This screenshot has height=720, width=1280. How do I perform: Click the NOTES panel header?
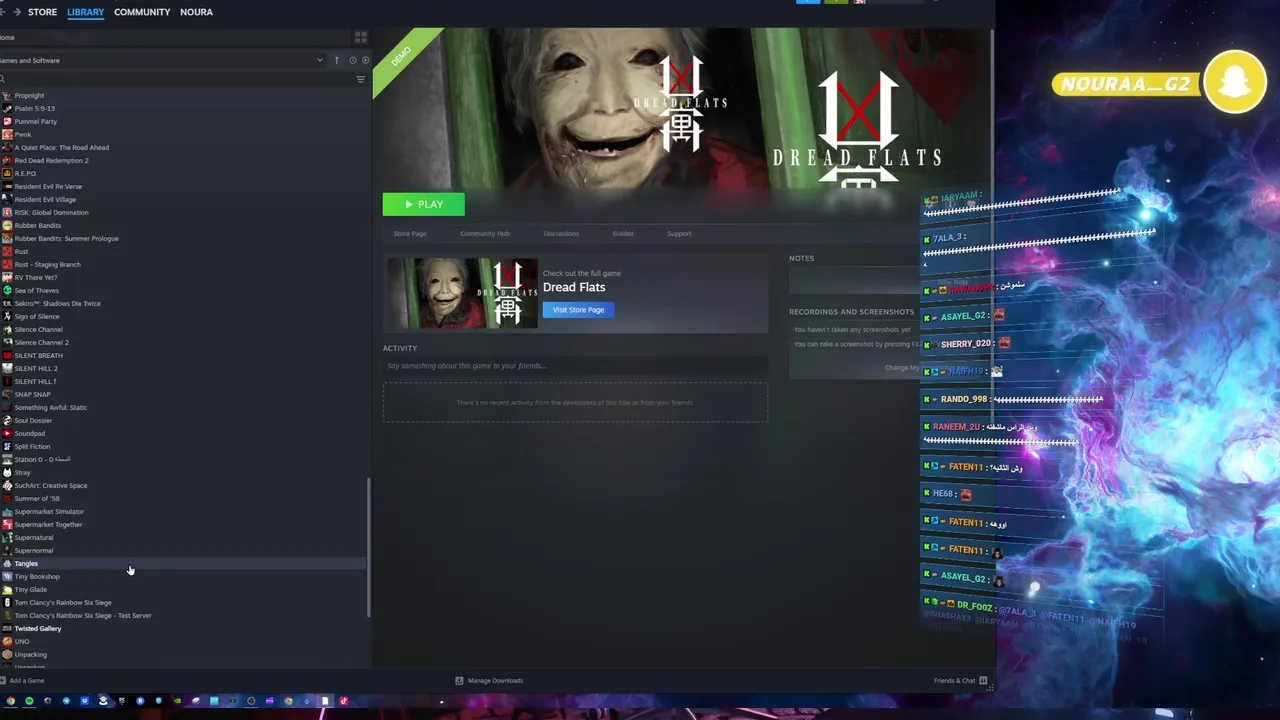(801, 258)
